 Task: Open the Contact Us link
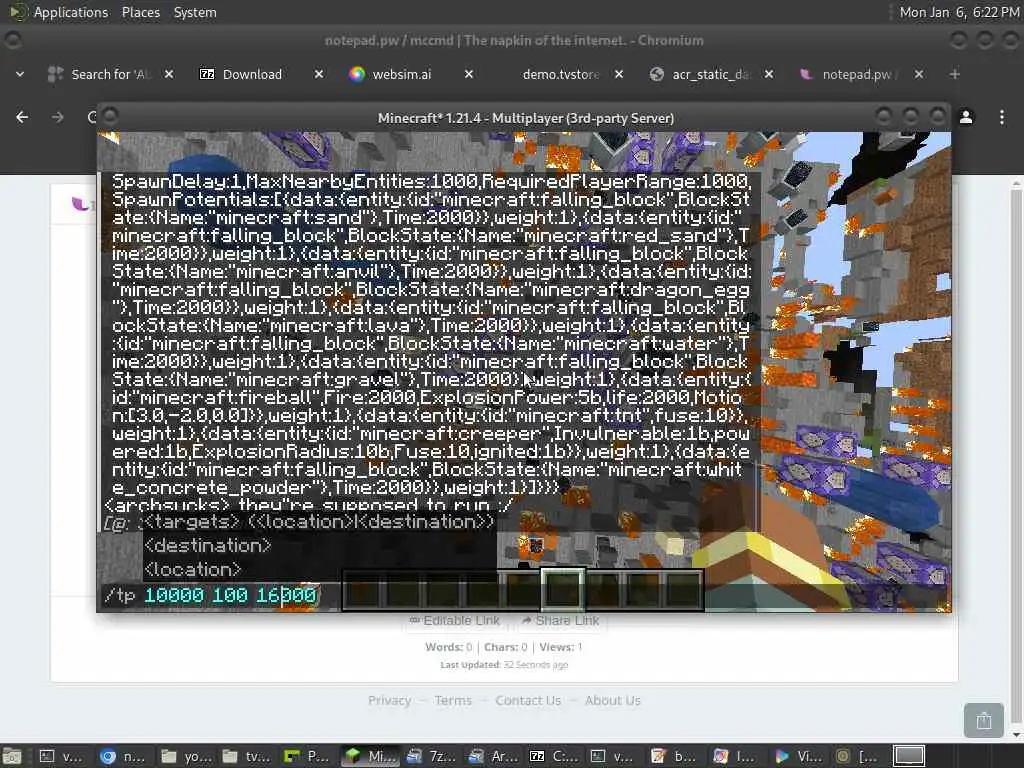528,700
